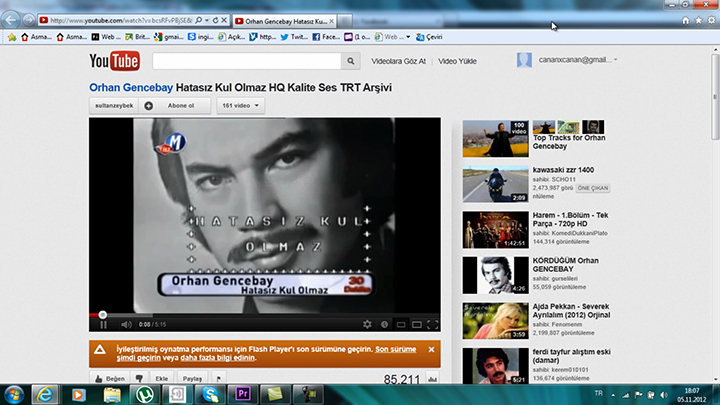
Task: Open browser Home icon
Action: (x=686, y=20)
